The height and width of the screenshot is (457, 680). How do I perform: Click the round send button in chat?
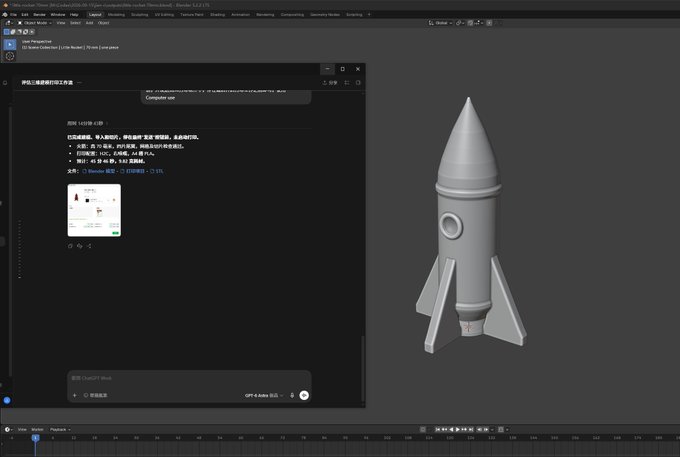304,395
